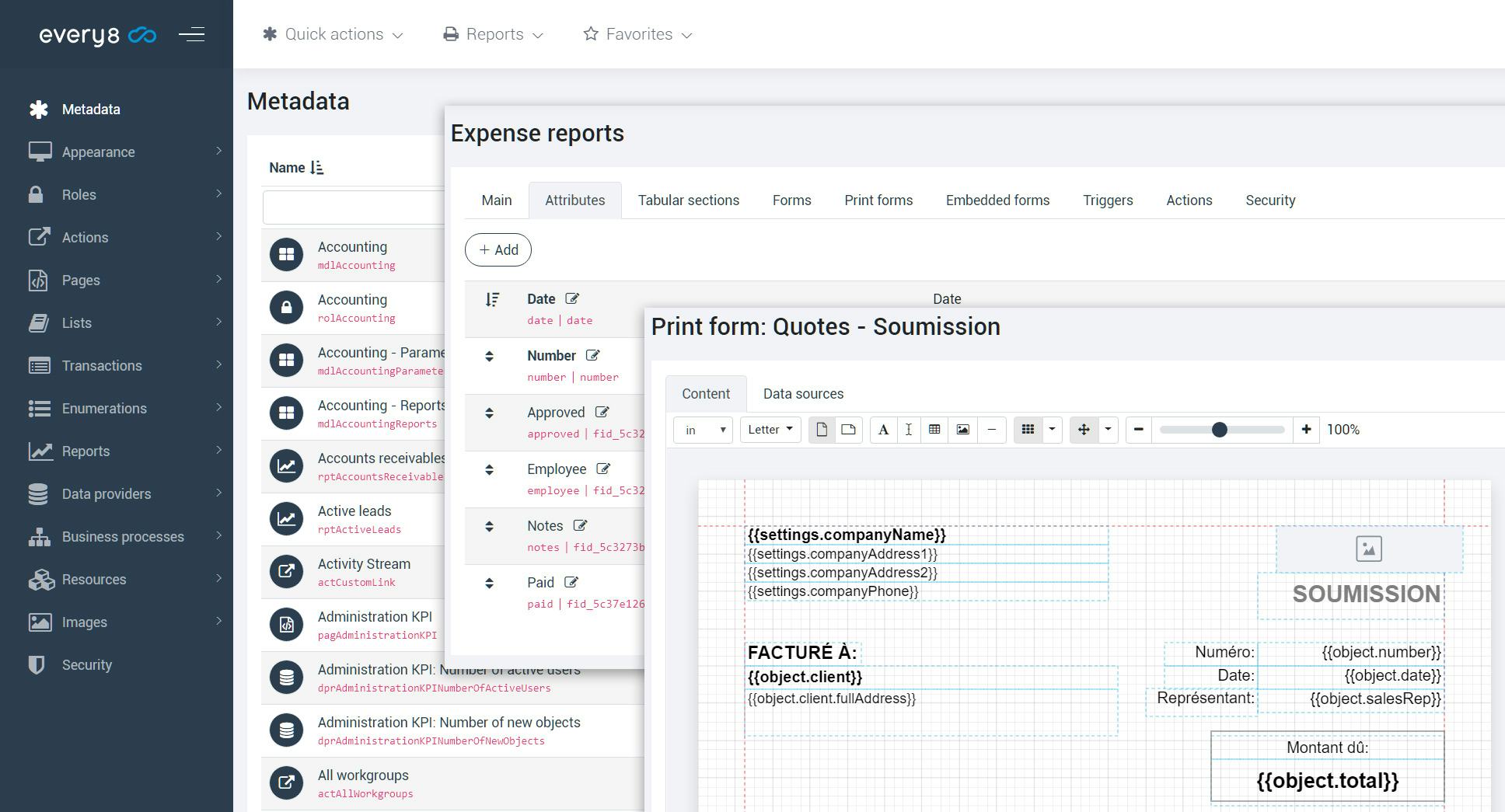Select the grid display icon in the toolbar
Screen dimensions: 1505x812
coord(1029,429)
